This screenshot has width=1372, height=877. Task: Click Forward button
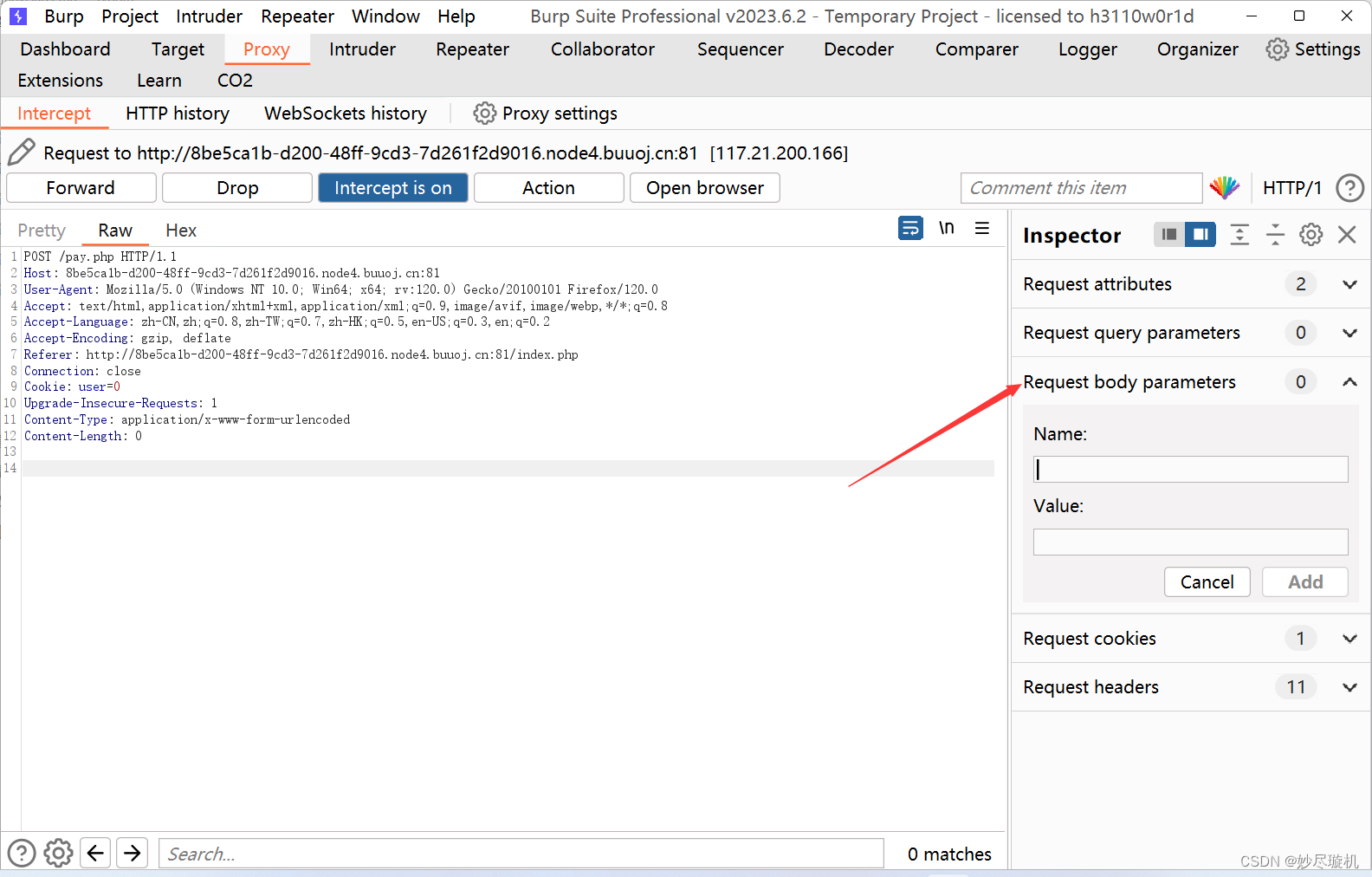(81, 188)
